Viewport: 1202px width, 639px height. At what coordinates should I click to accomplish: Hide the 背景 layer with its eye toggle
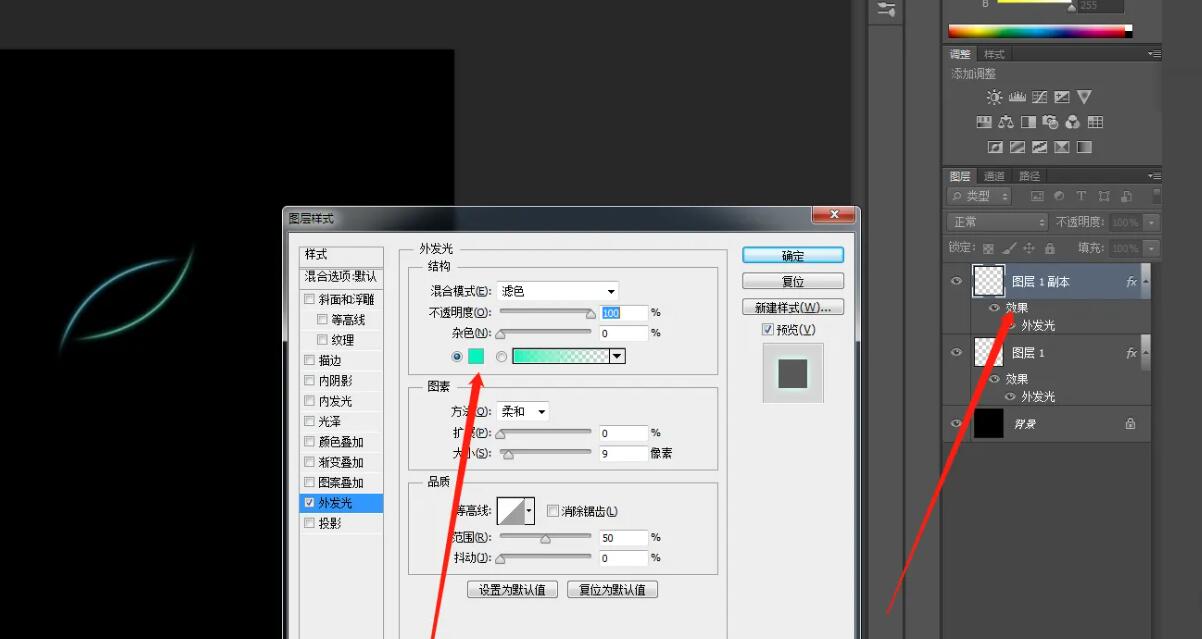pyautogui.click(x=956, y=423)
